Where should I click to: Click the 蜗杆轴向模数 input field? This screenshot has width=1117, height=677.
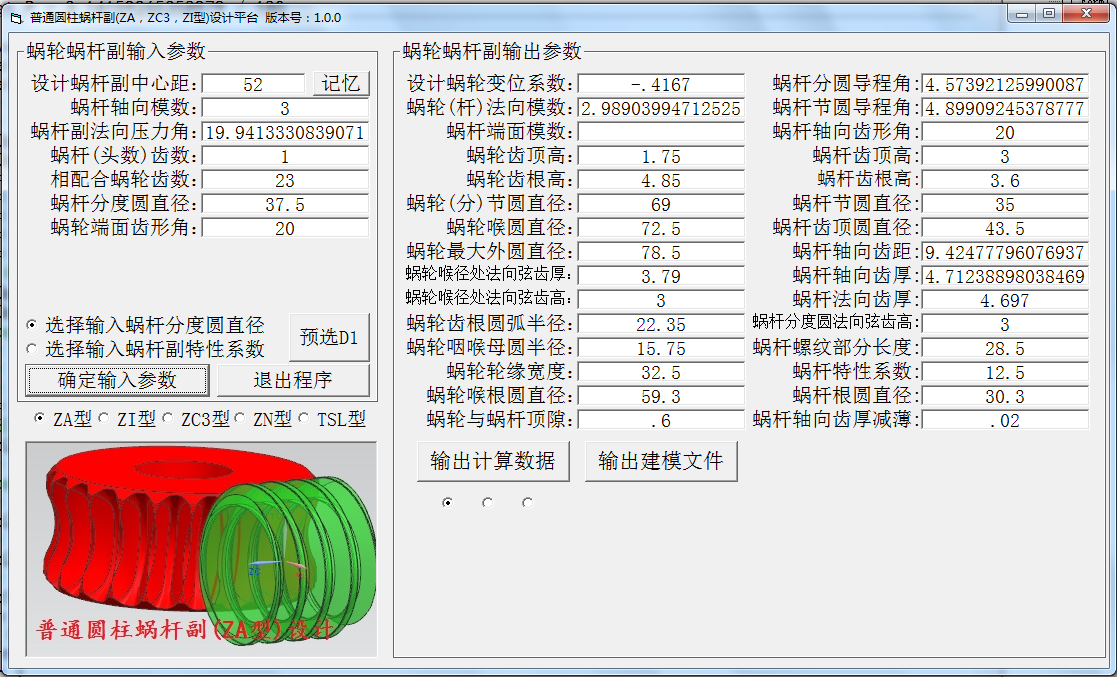click(x=286, y=108)
